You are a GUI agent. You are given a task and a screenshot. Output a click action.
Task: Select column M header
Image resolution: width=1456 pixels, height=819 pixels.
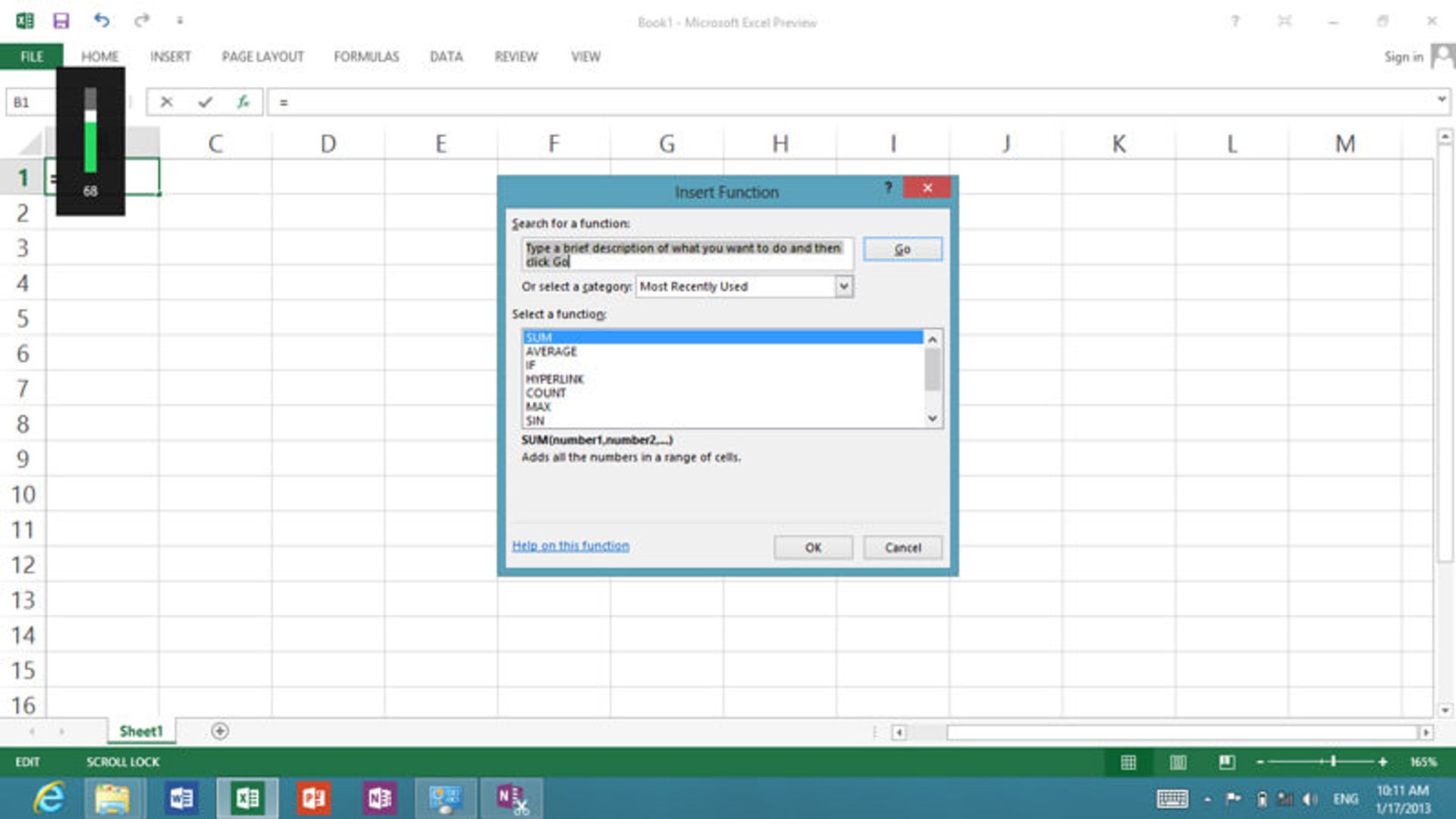click(x=1345, y=143)
